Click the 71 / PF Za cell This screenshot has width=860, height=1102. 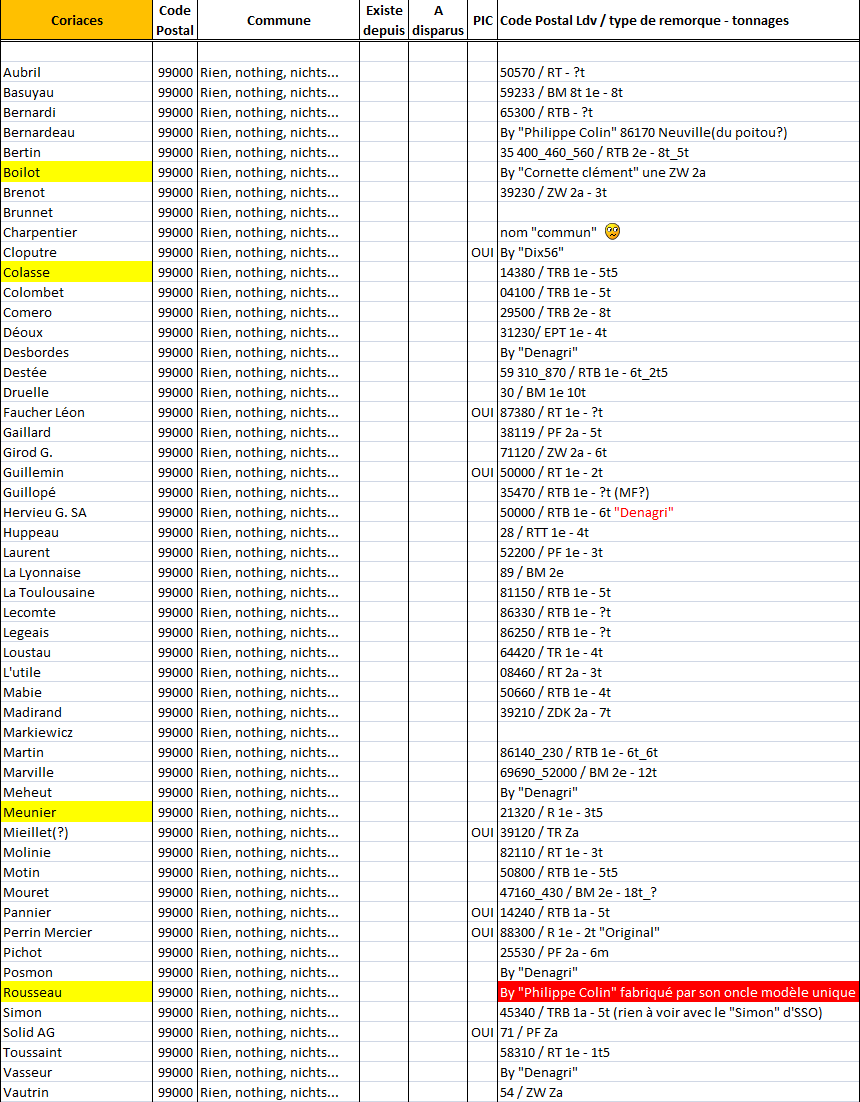[679, 1032]
